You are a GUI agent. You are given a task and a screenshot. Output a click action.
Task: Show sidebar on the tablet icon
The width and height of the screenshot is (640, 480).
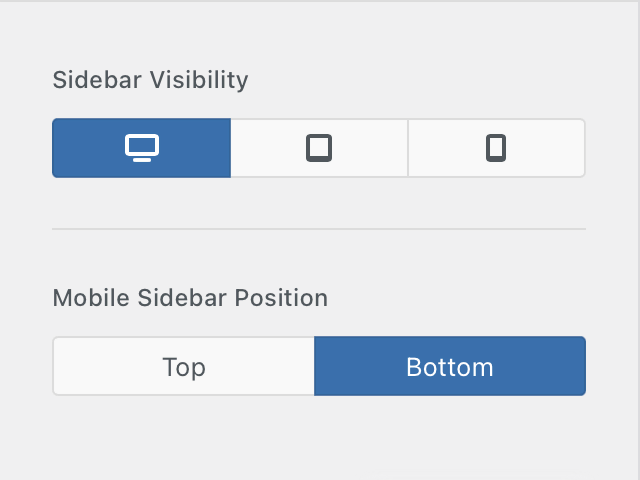[319, 148]
